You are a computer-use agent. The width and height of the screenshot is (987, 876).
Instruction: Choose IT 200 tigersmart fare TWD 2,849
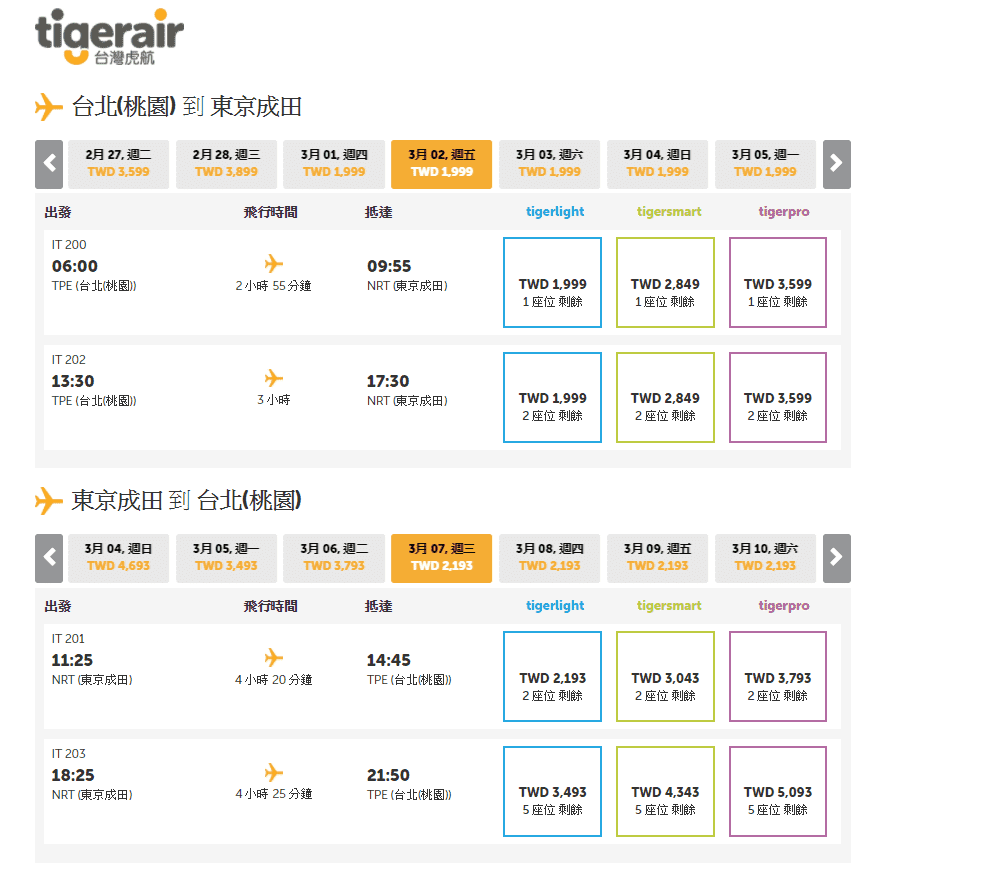tap(665, 283)
